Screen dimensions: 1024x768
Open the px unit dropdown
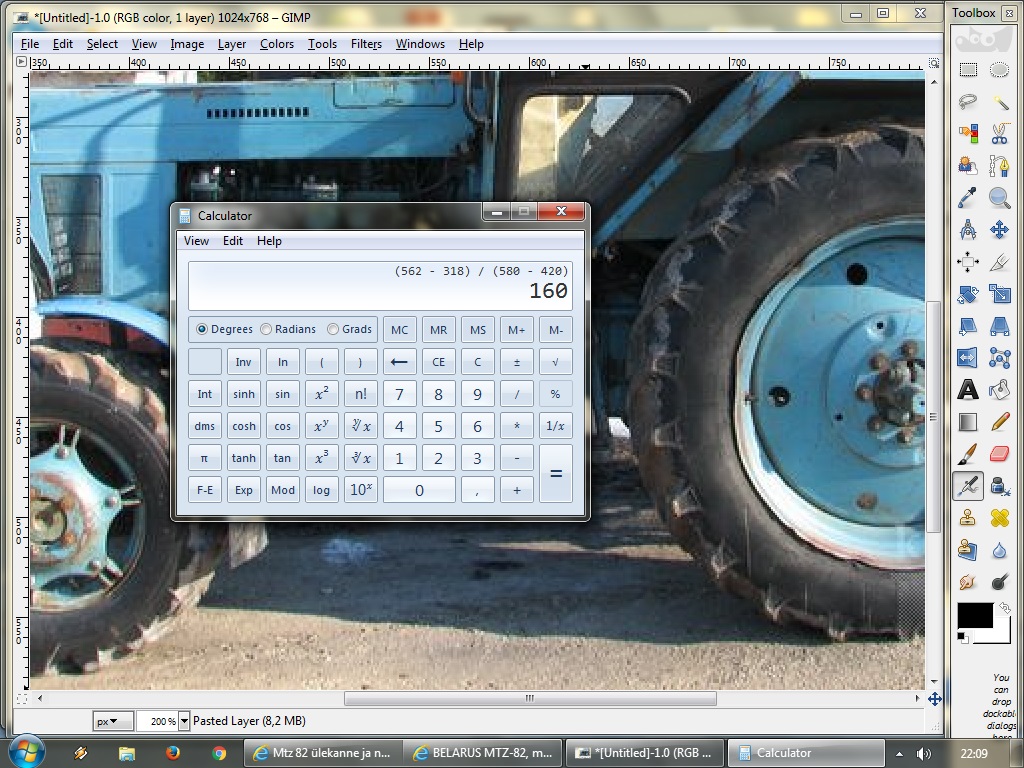[113, 721]
